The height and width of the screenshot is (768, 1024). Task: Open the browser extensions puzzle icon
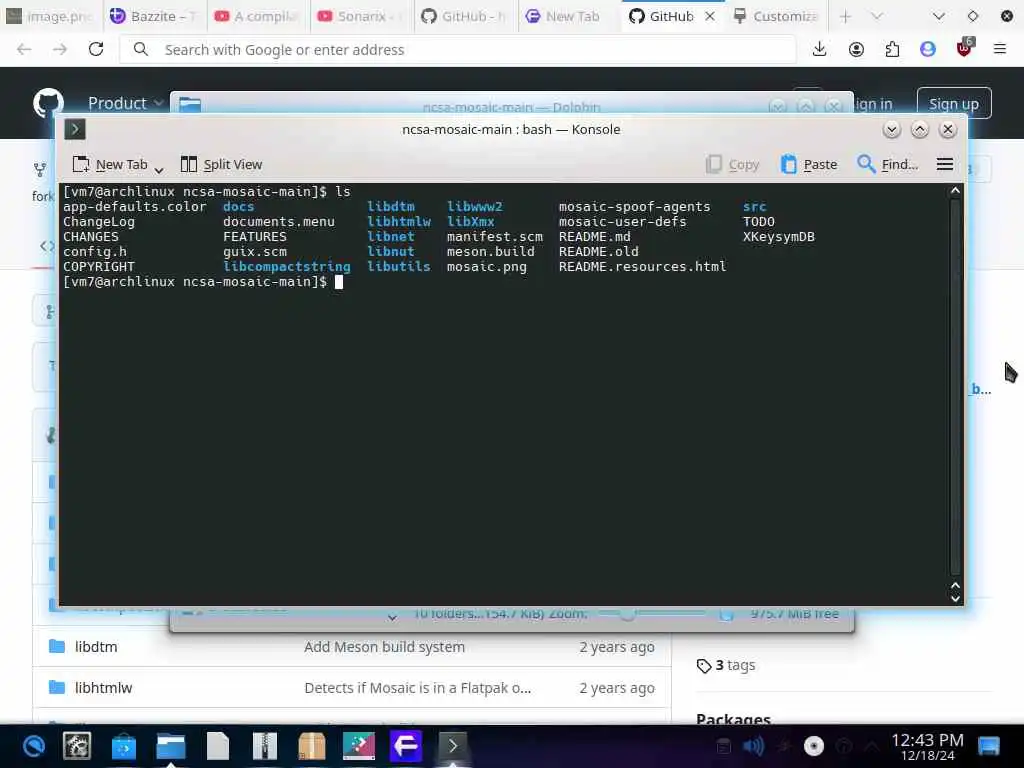coord(892,50)
